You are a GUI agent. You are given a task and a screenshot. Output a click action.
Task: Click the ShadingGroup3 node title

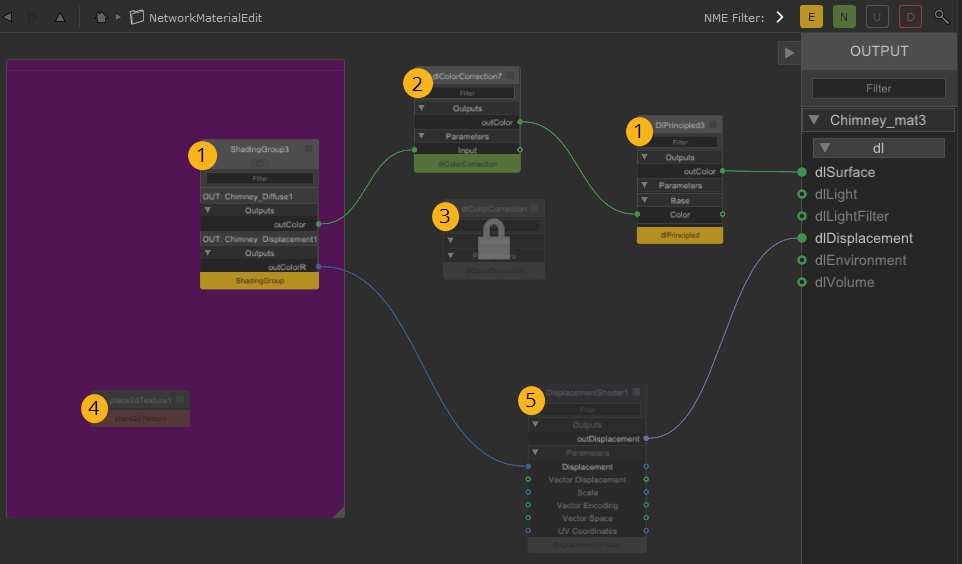coord(259,149)
